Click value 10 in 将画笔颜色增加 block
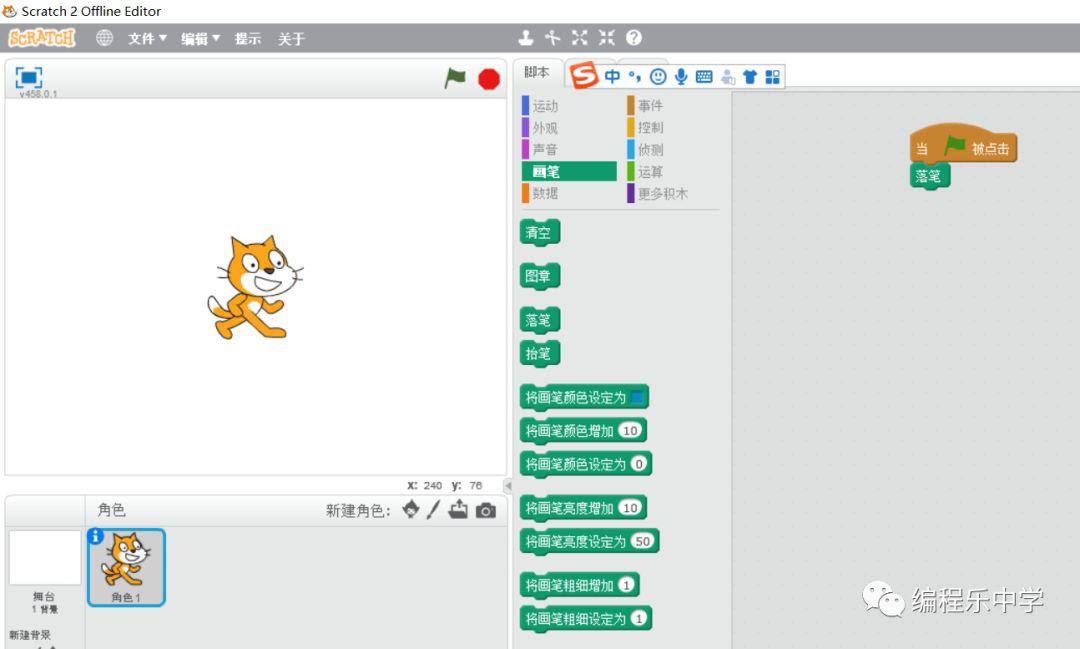 click(x=630, y=431)
